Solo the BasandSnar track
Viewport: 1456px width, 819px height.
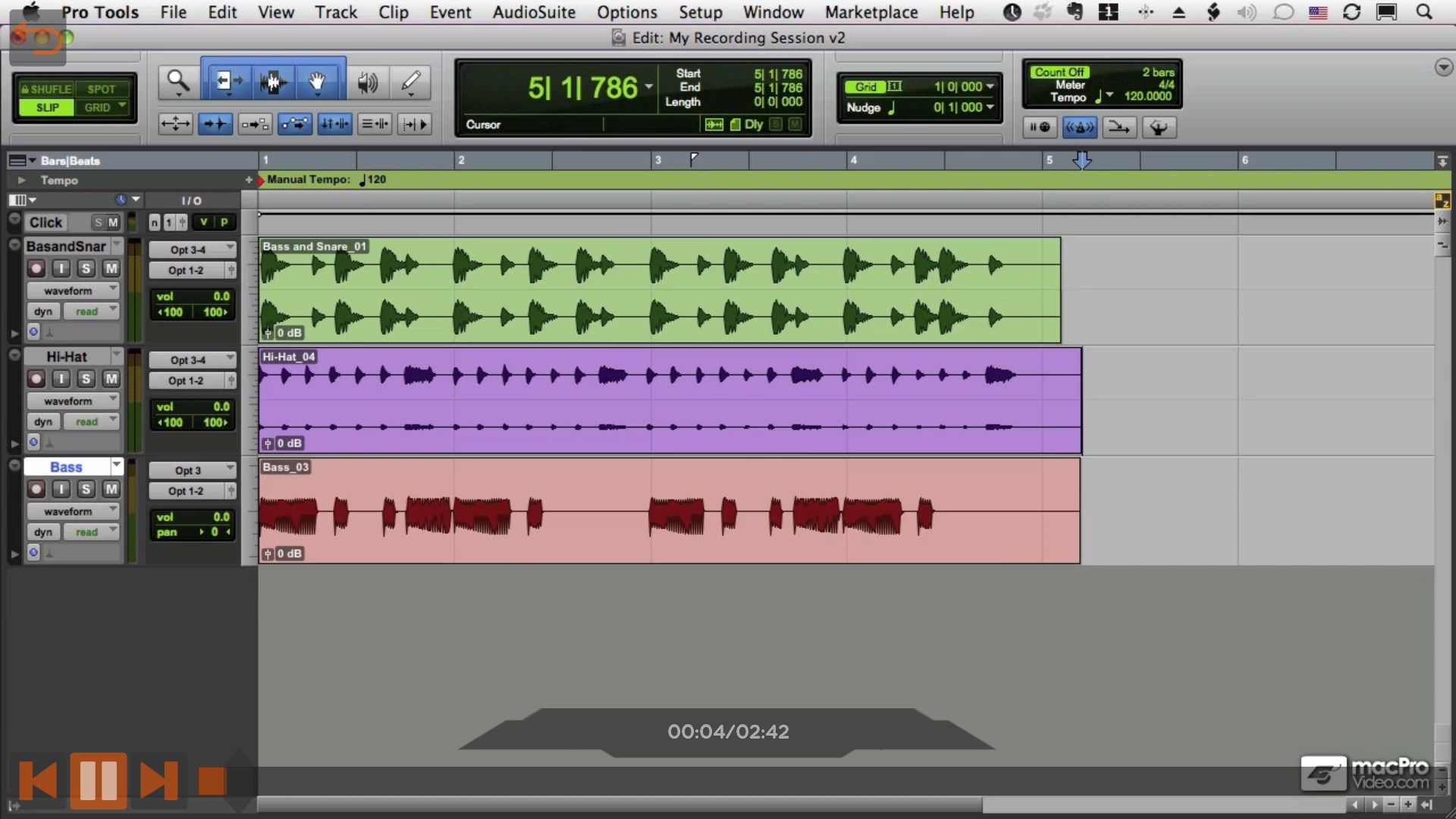click(x=86, y=268)
